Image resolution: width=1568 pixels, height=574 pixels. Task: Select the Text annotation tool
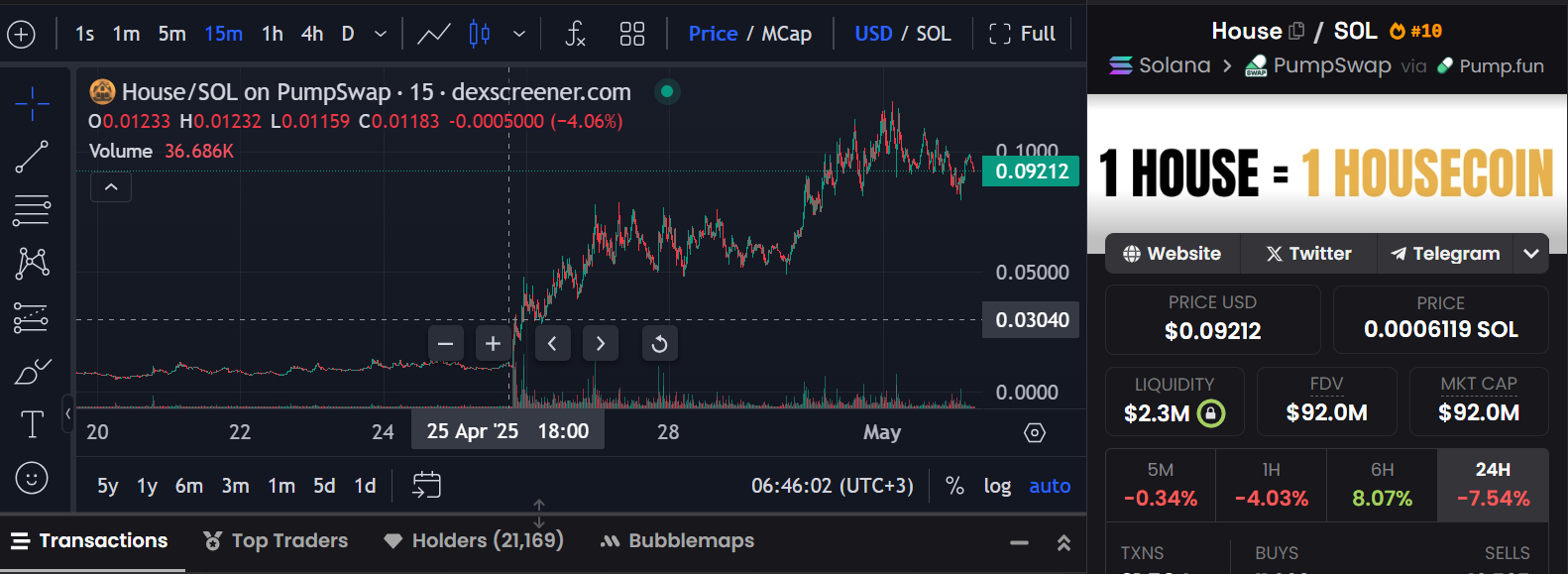32,424
